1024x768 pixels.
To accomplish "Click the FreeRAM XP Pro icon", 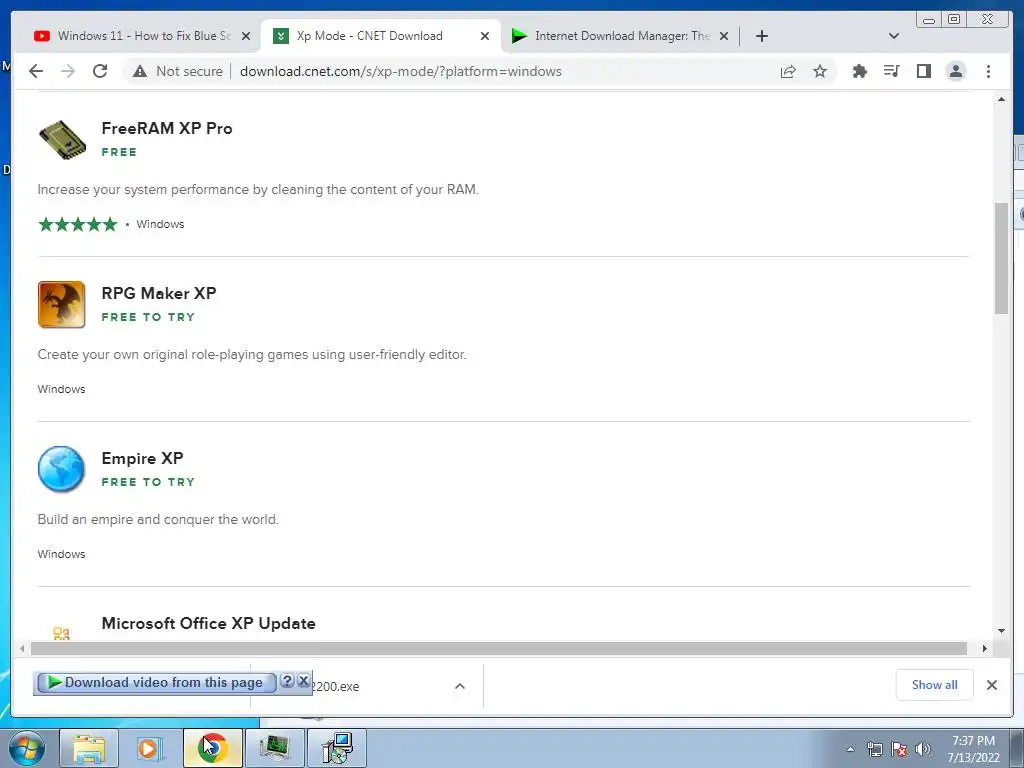I will click(62, 140).
